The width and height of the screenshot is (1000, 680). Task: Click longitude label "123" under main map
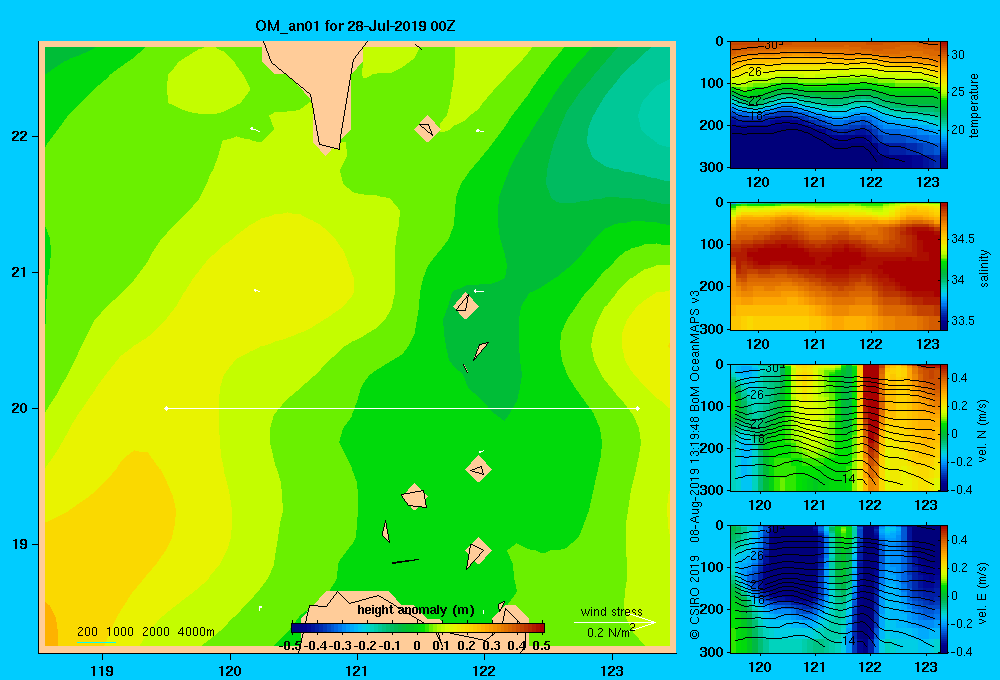click(x=612, y=670)
